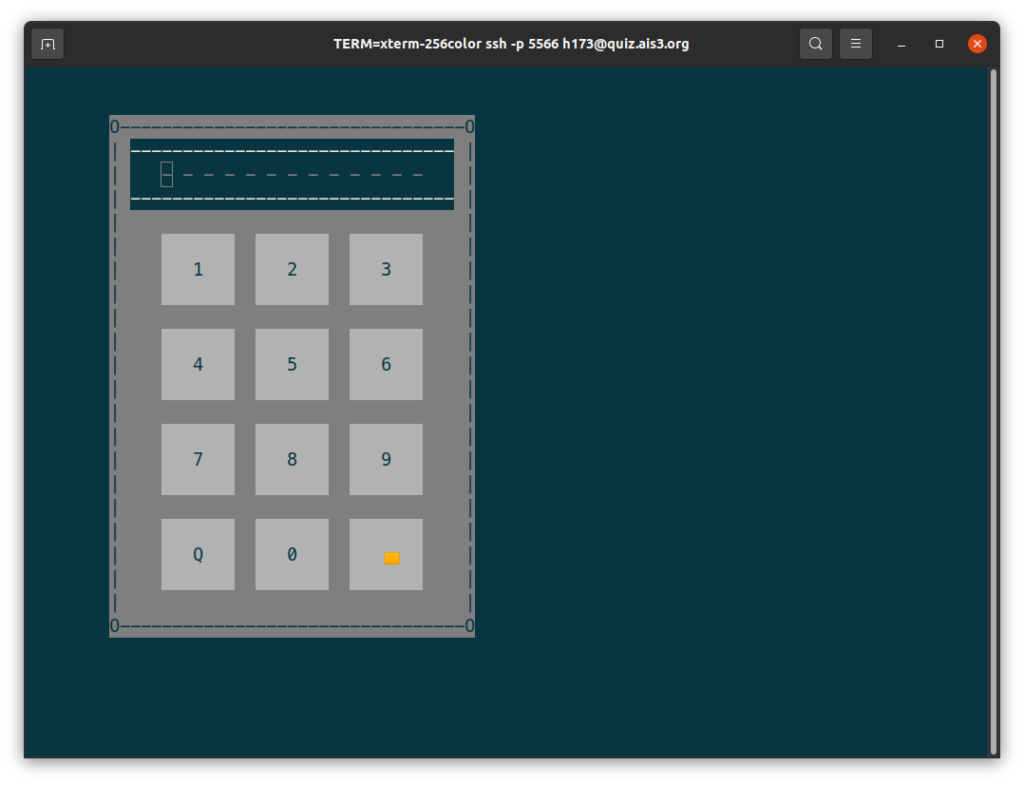Screen dimensions: 1024x785
Task: Open the terminal hamburger menu
Action: click(x=856, y=44)
